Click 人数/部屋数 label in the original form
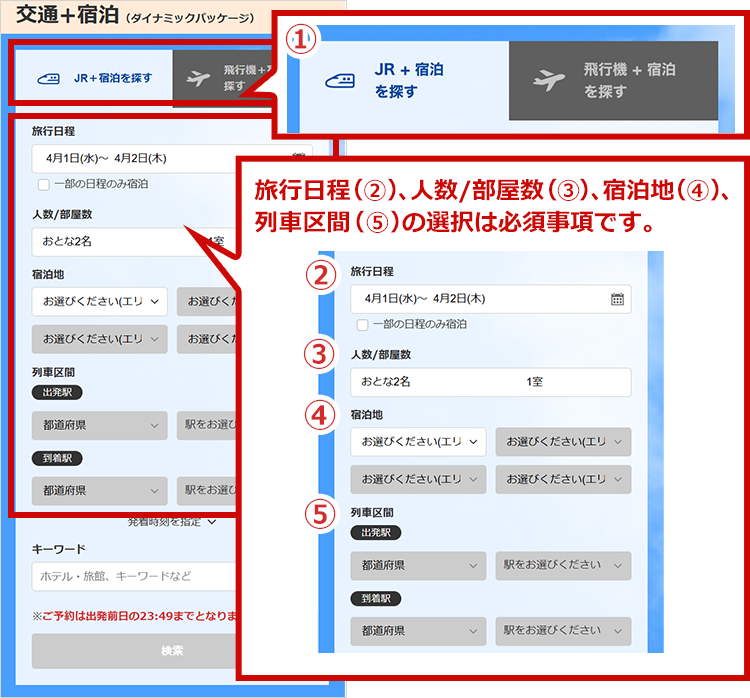750x698 pixels. click(62, 214)
